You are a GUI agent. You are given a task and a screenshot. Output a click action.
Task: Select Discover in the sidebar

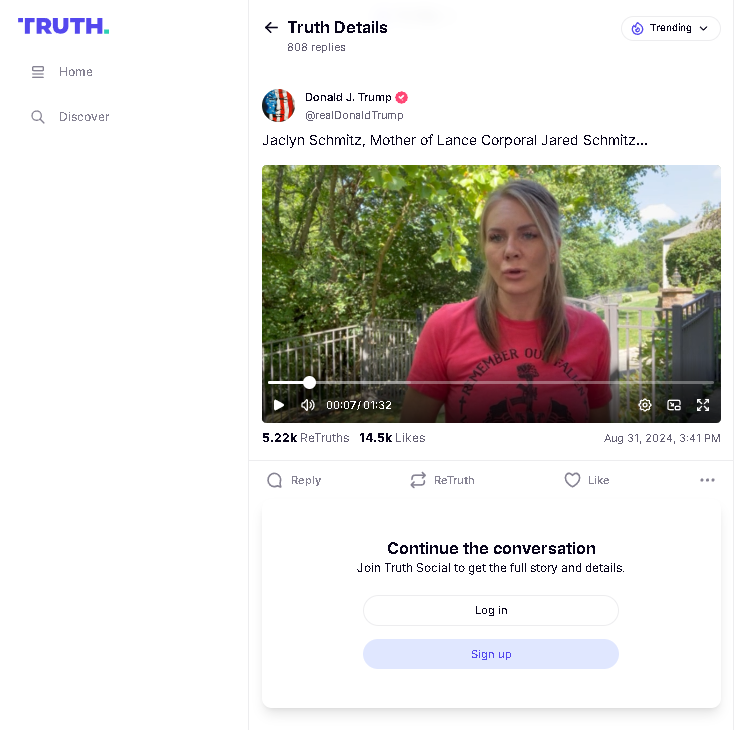[84, 117]
